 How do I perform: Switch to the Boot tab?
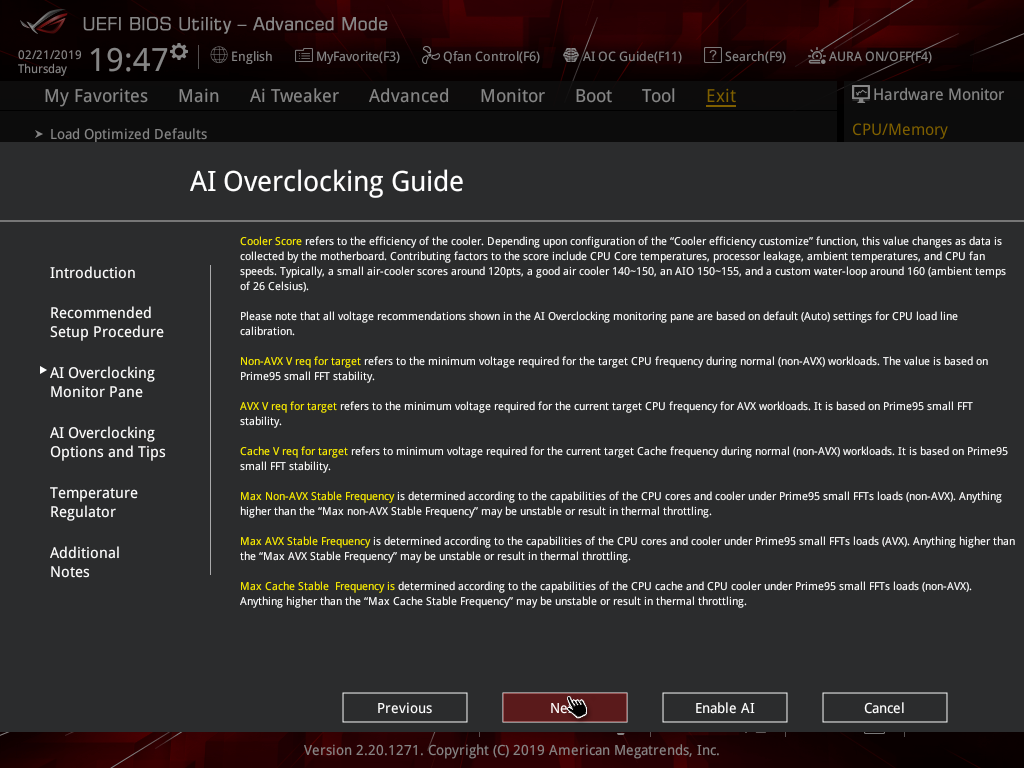click(x=593, y=96)
